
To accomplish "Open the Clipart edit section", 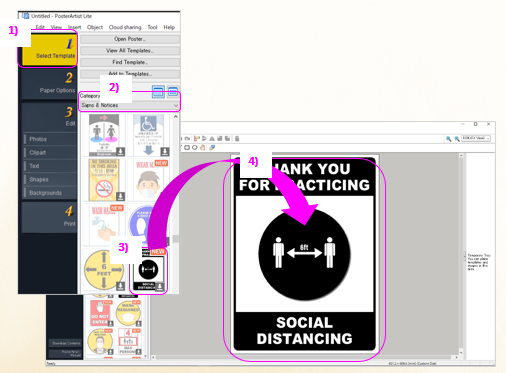I will (x=50, y=152).
